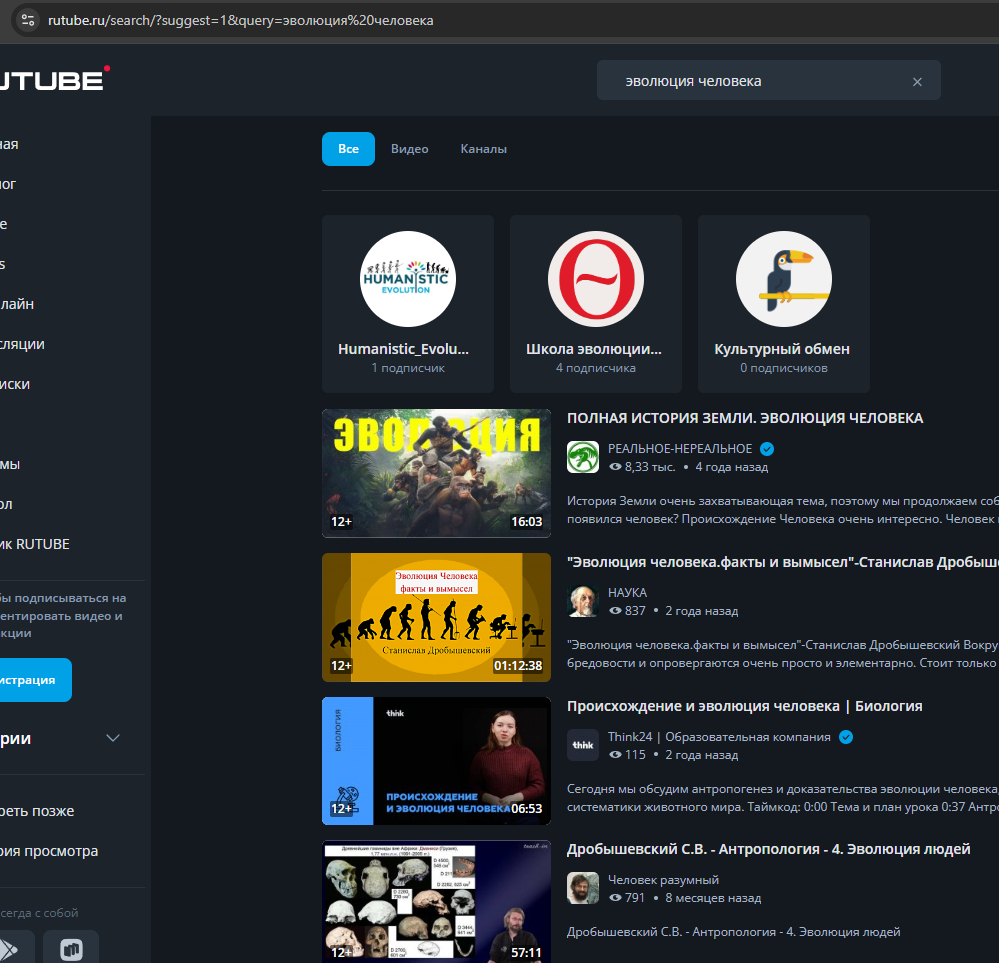The width and height of the screenshot is (999, 963).
Task: Open 'Смотреть позже' in the sidebar
Action: tap(37, 811)
